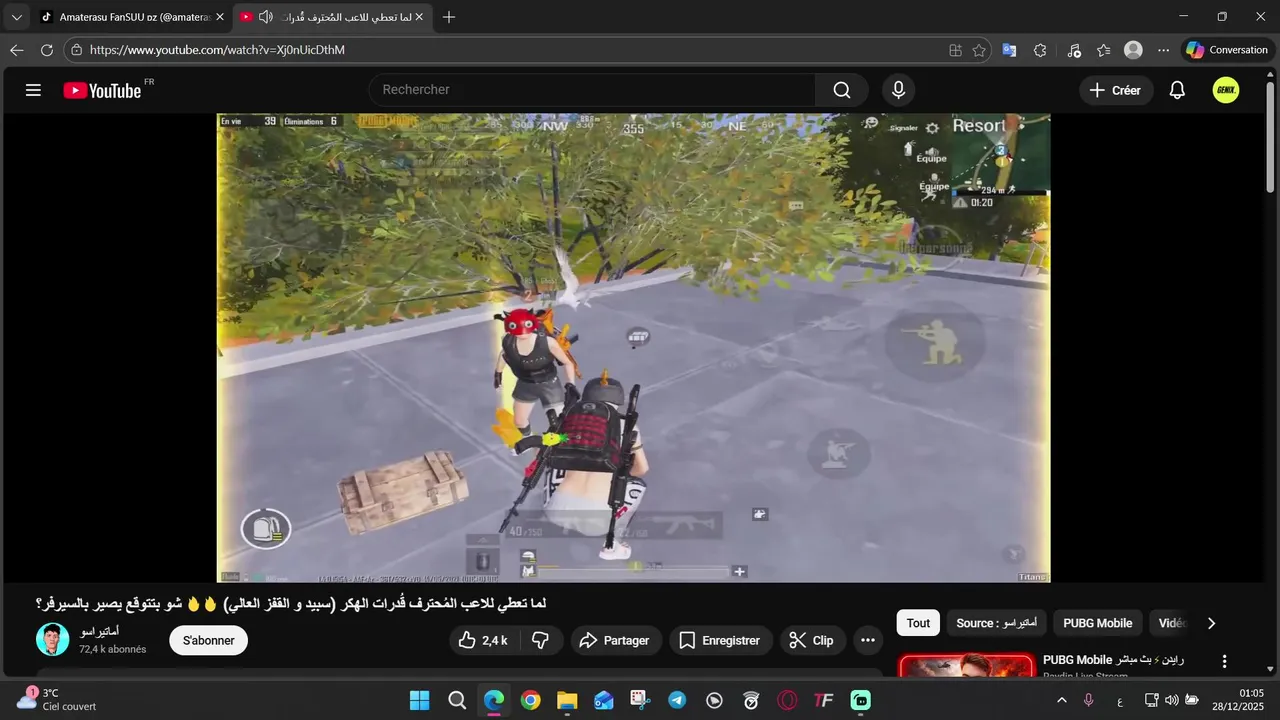The width and height of the screenshot is (1280, 720).
Task: Show more filter chips with right chevron
Action: (x=1211, y=623)
